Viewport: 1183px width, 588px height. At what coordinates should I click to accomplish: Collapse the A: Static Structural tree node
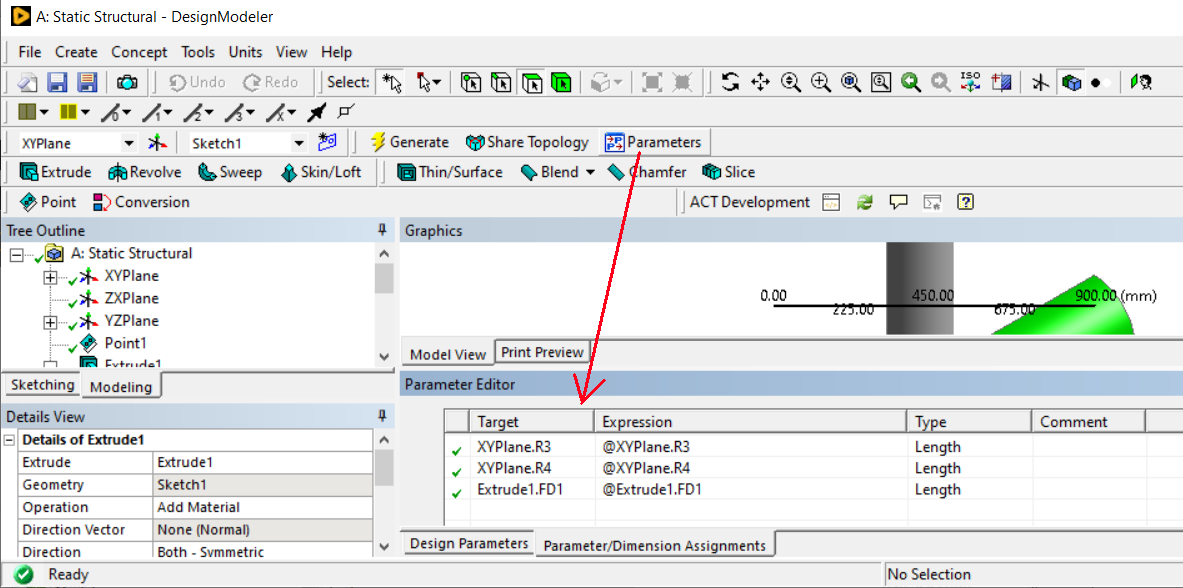17,254
